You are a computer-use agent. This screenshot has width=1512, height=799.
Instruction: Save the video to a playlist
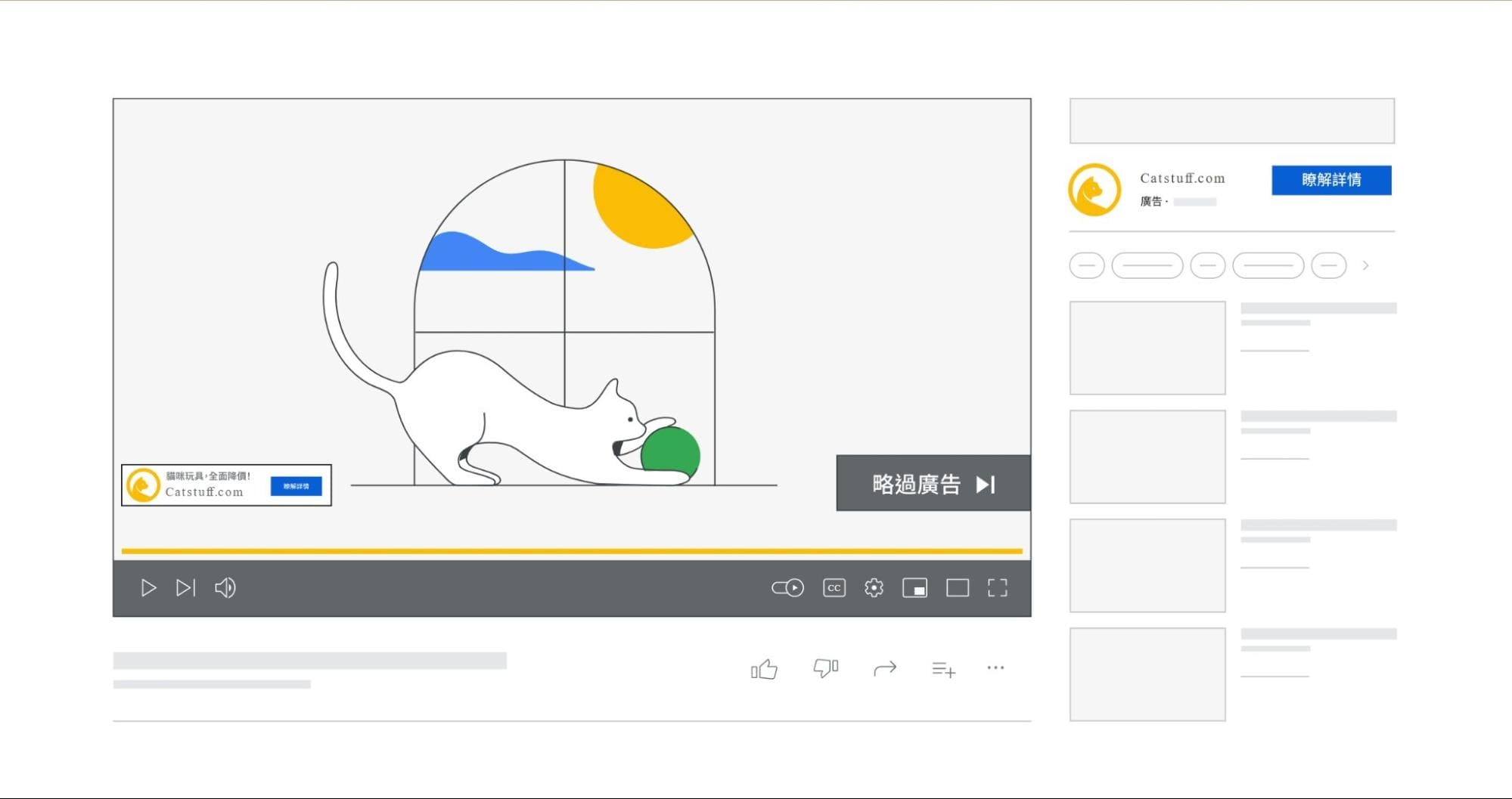point(943,668)
